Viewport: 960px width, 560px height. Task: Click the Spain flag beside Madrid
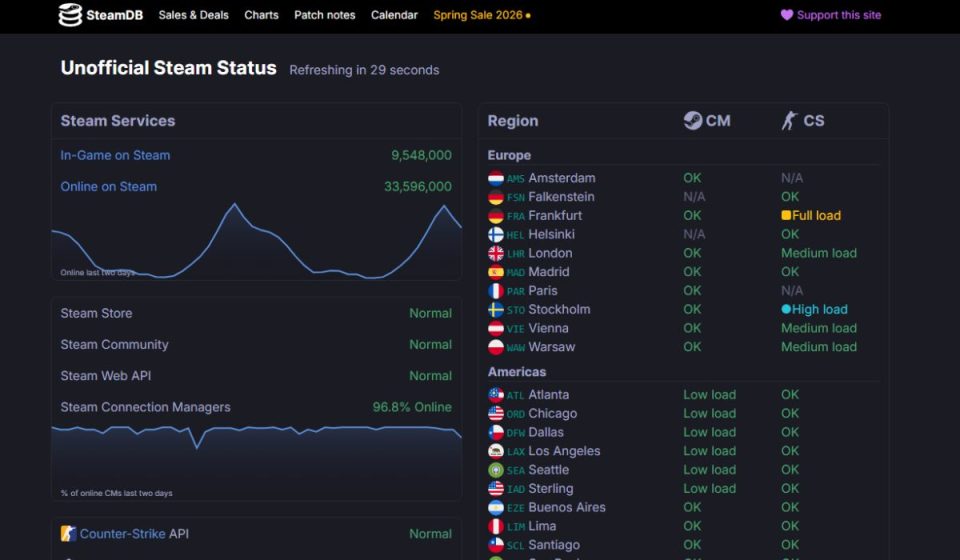(x=495, y=272)
